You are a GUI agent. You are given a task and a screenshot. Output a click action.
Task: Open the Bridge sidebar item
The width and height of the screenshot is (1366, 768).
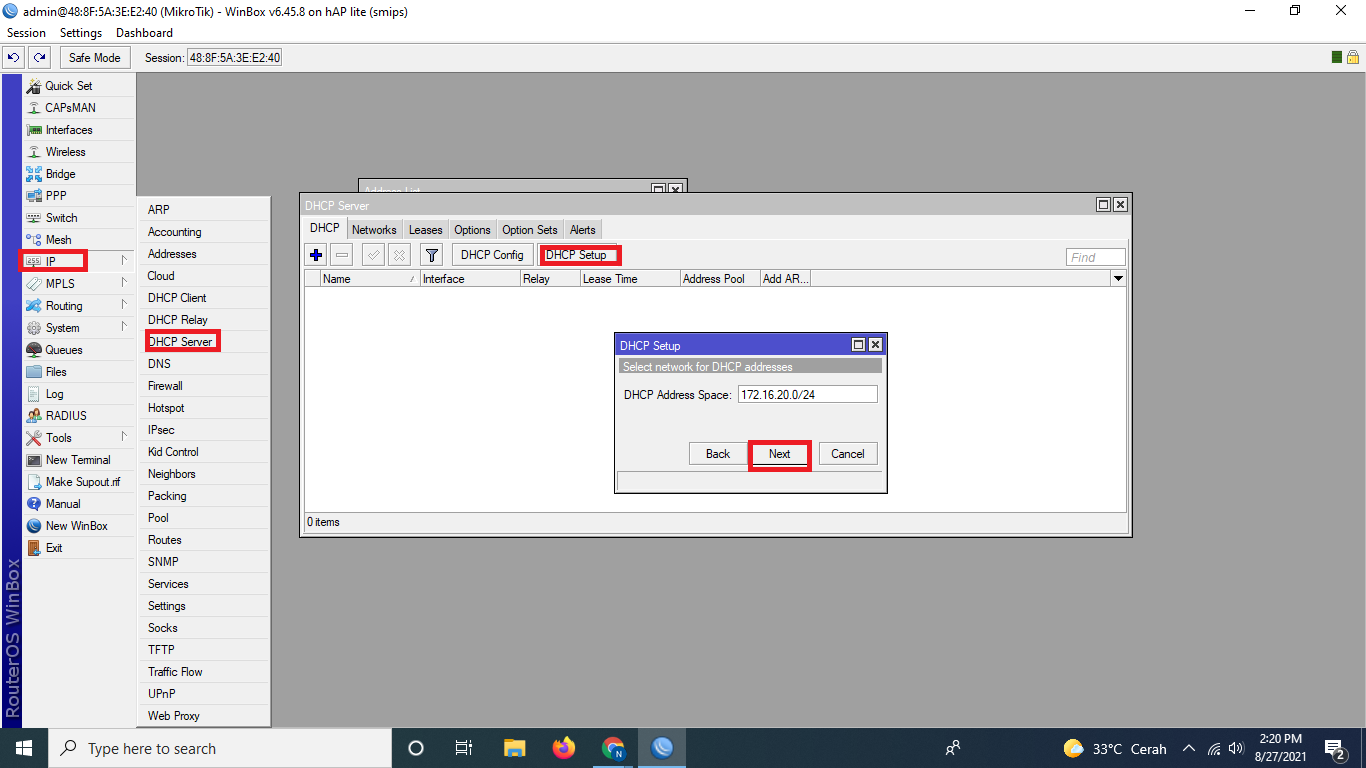pyautogui.click(x=79, y=174)
